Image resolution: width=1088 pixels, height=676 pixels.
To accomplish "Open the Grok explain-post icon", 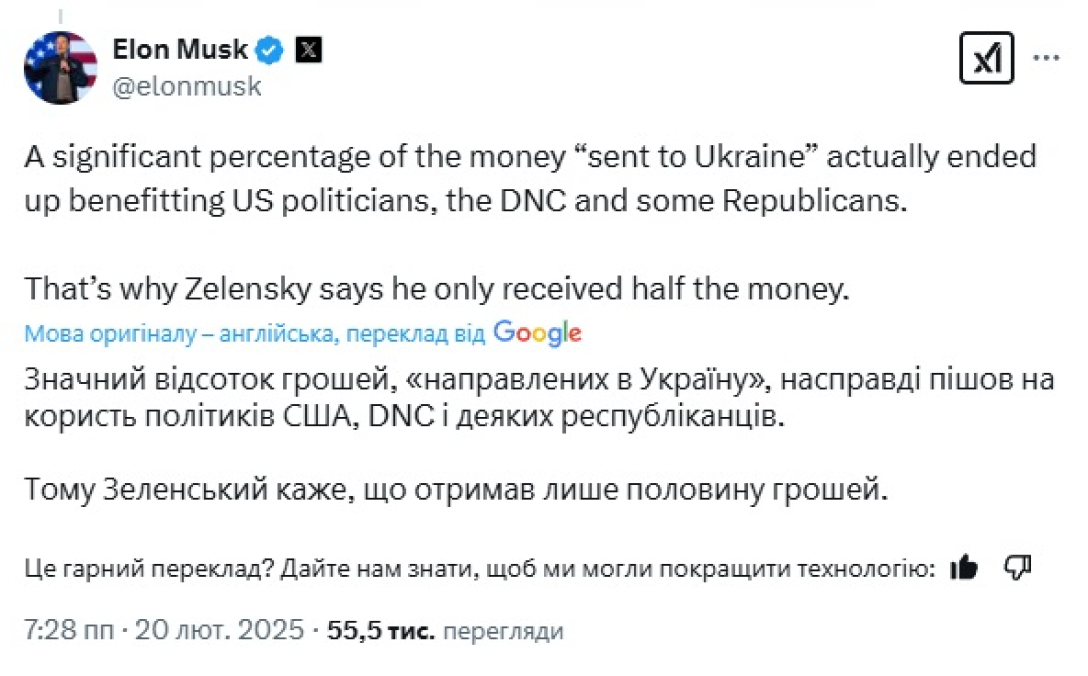I will [986, 58].
